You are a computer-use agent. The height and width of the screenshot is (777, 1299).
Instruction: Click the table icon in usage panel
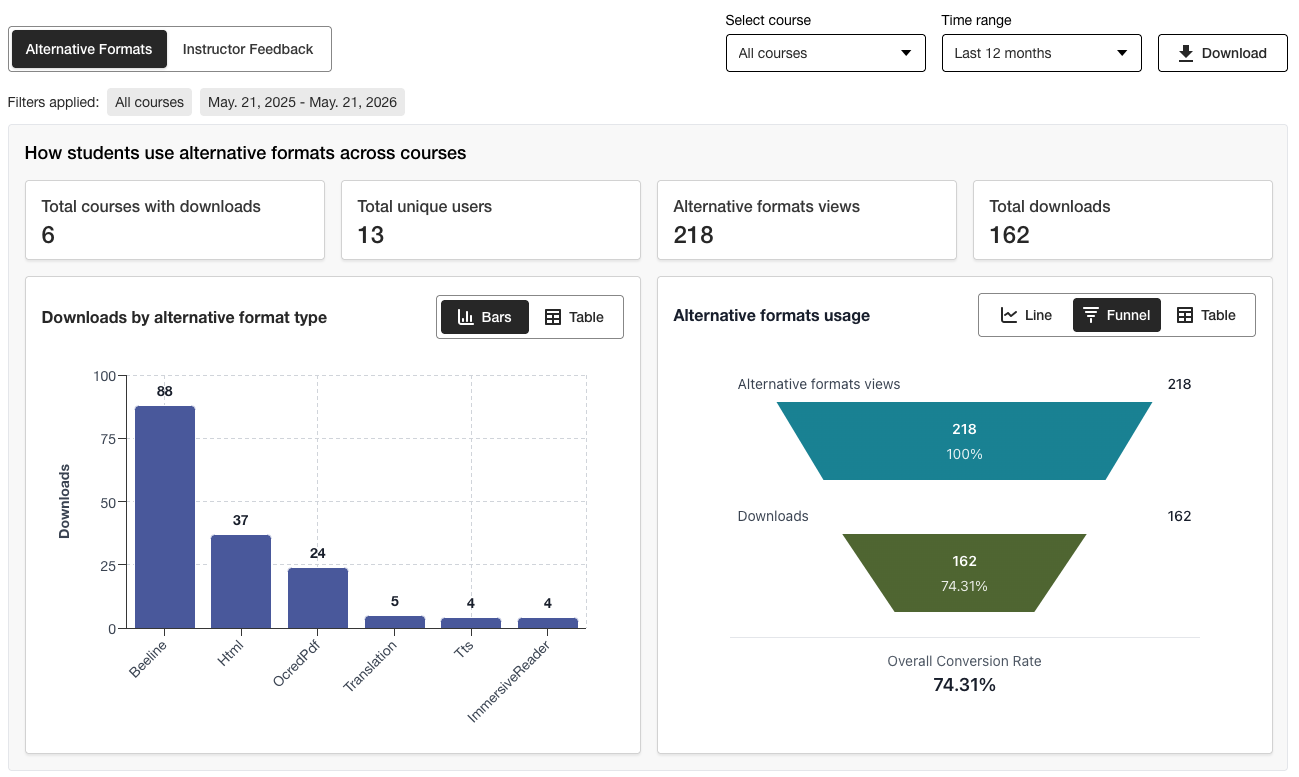point(1185,315)
